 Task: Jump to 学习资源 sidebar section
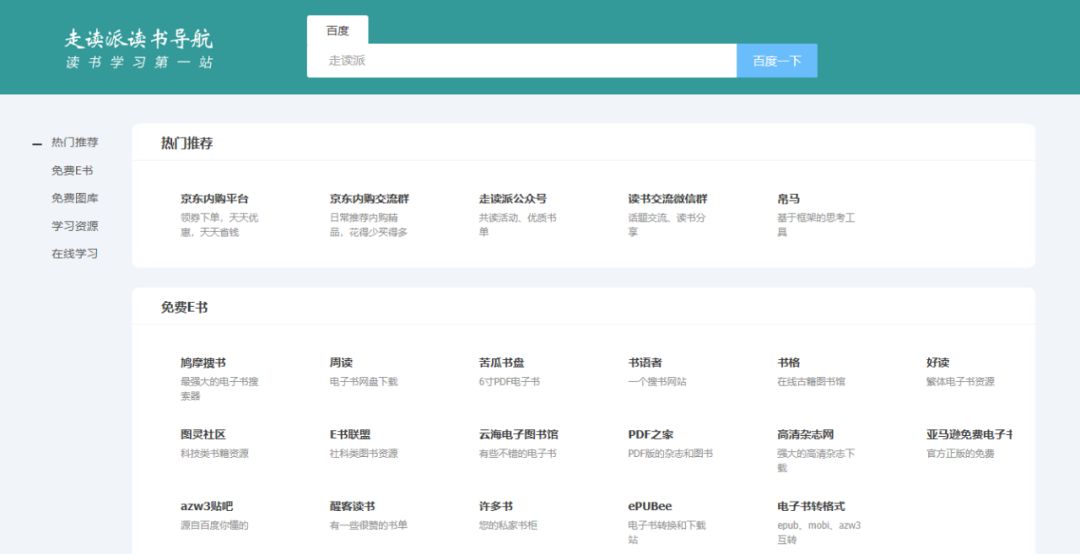click(75, 226)
